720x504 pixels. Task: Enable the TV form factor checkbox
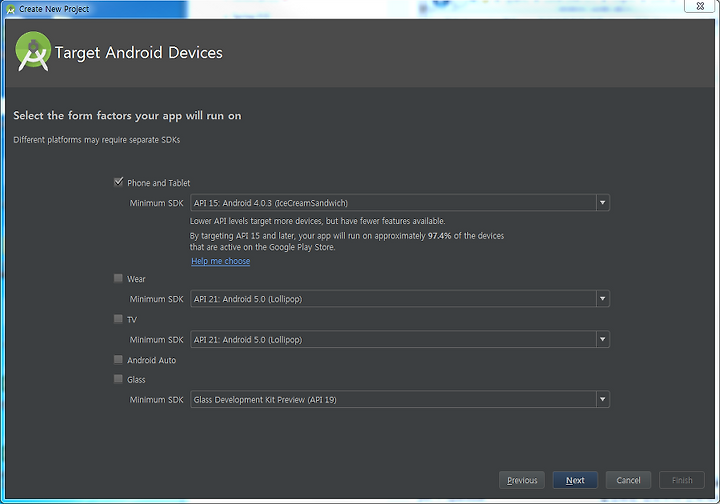pyautogui.click(x=118, y=319)
